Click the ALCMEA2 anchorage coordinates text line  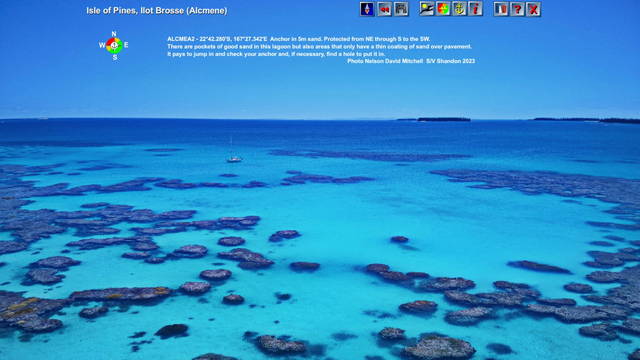click(x=298, y=39)
